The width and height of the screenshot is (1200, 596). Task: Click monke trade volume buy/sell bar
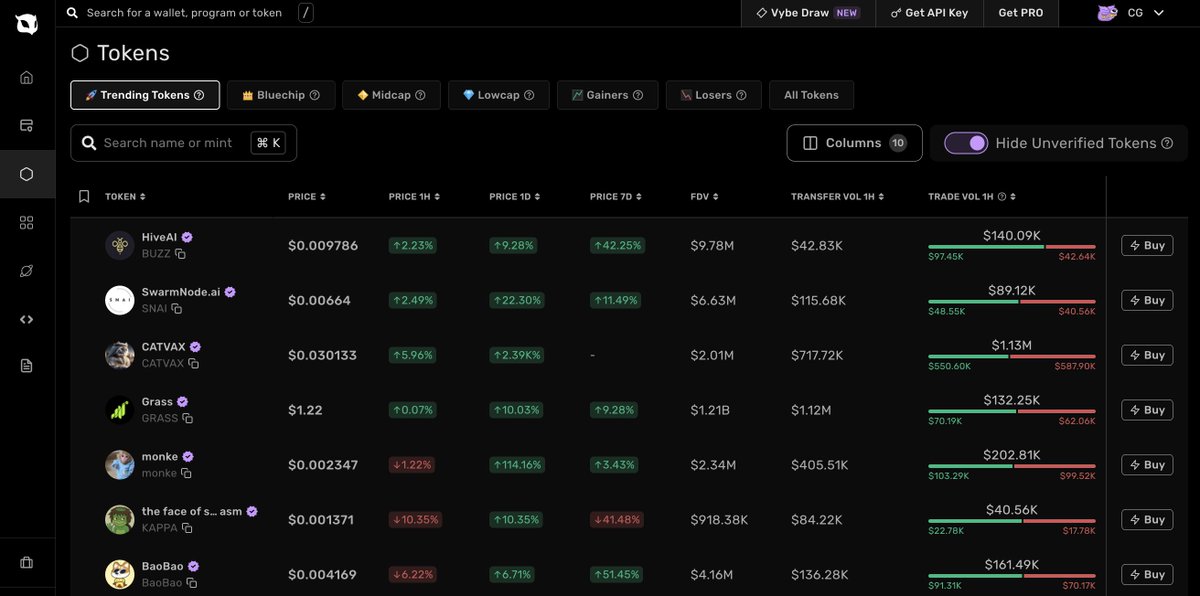coord(1012,466)
